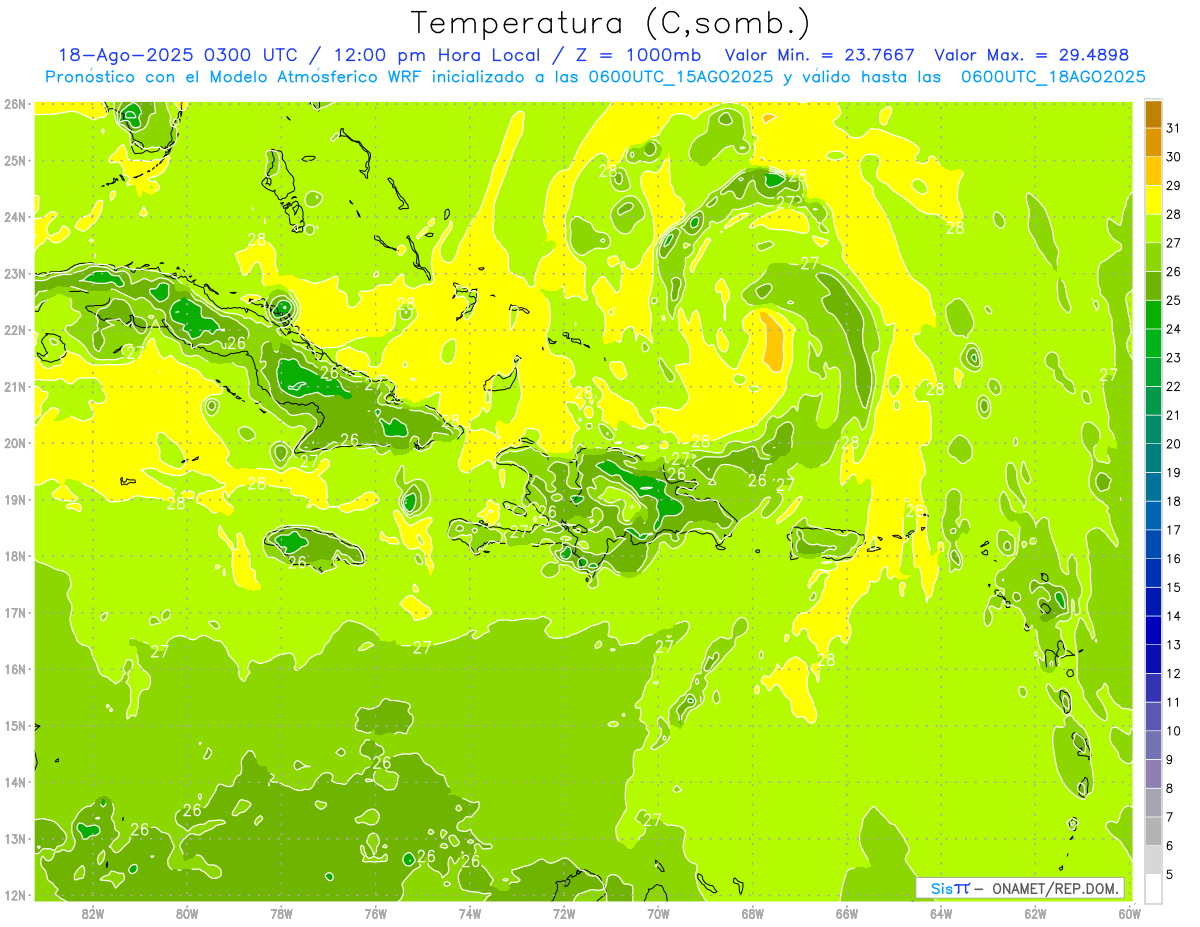The height and width of the screenshot is (927, 1200).
Task: Click the lime 27–28 colorbar segment
Action: [1153, 229]
